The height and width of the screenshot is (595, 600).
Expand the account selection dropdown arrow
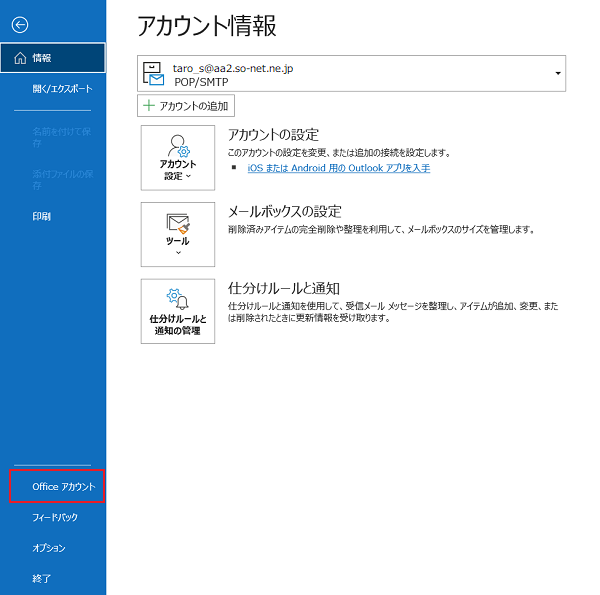pos(557,74)
